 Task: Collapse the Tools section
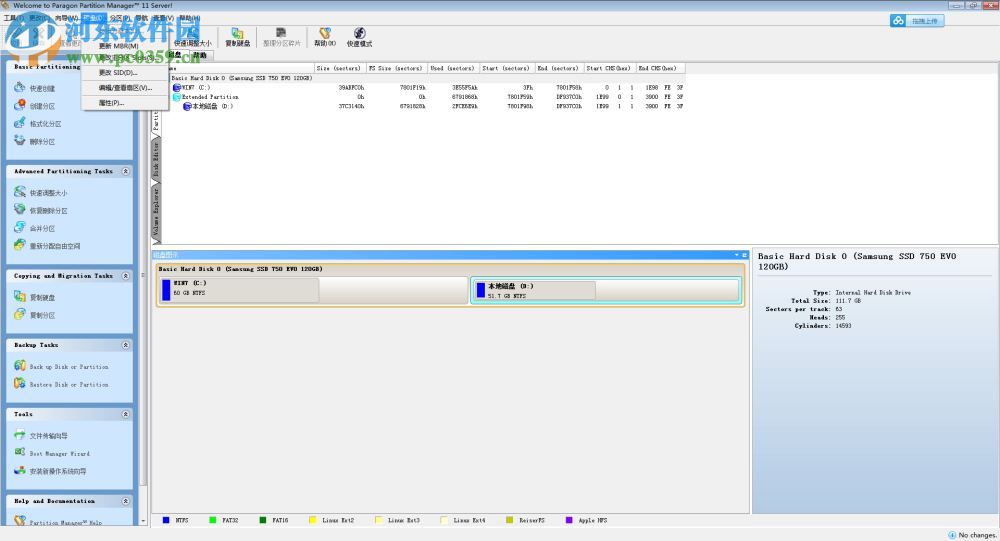(126, 415)
